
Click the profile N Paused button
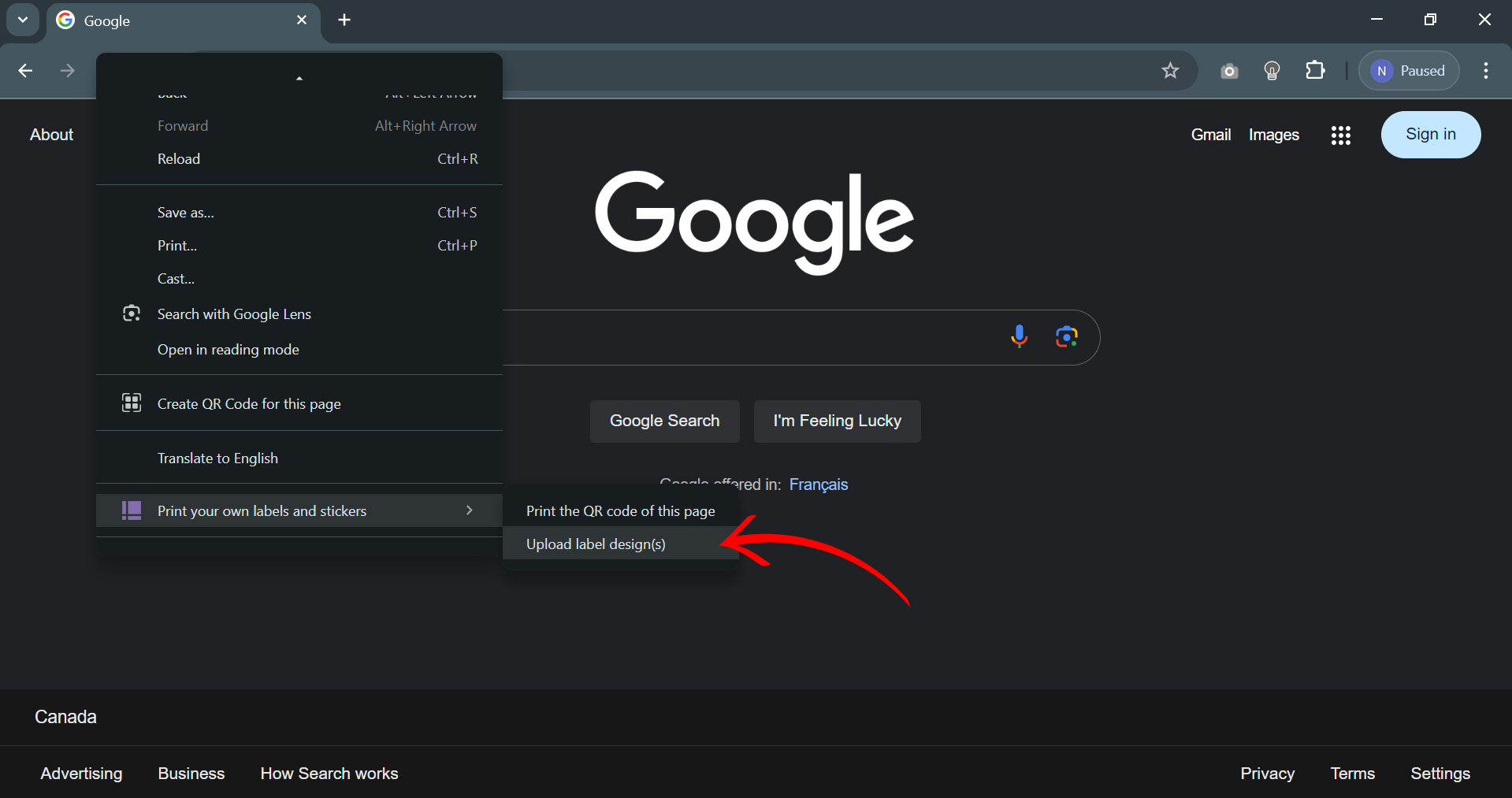[1409, 71]
